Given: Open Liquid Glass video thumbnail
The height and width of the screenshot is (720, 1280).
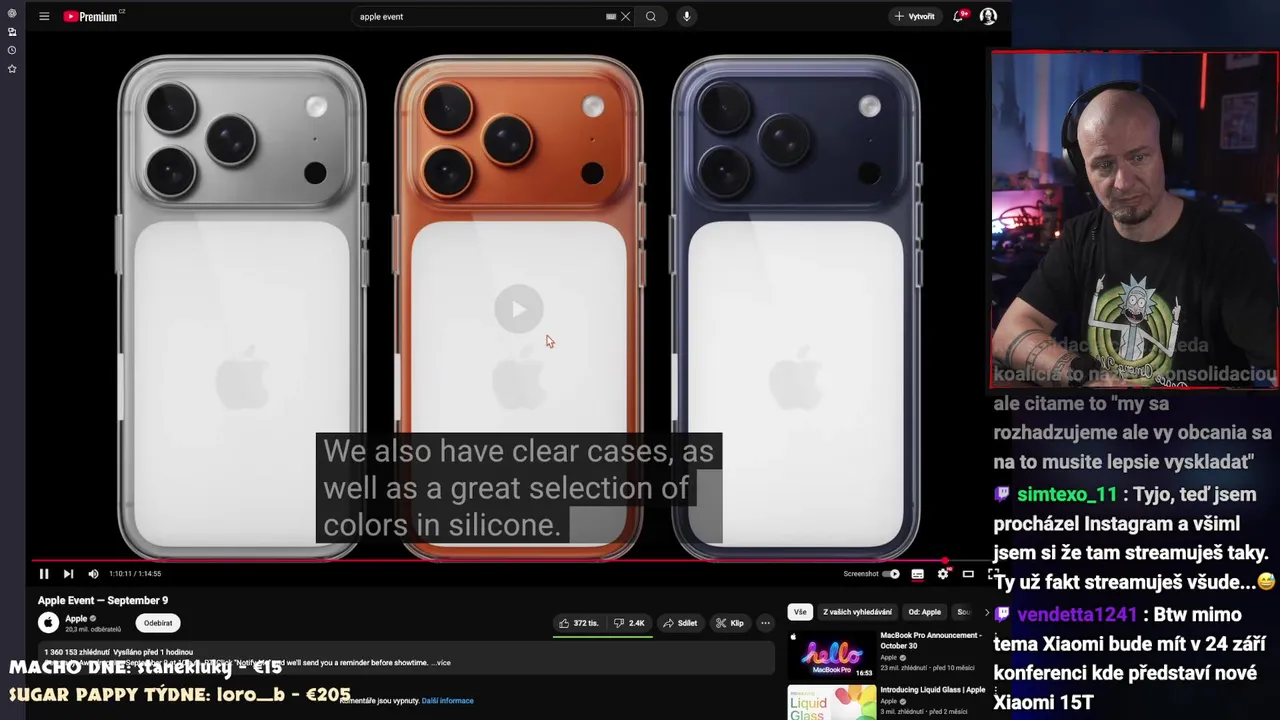Looking at the screenshot, I should pos(831,703).
